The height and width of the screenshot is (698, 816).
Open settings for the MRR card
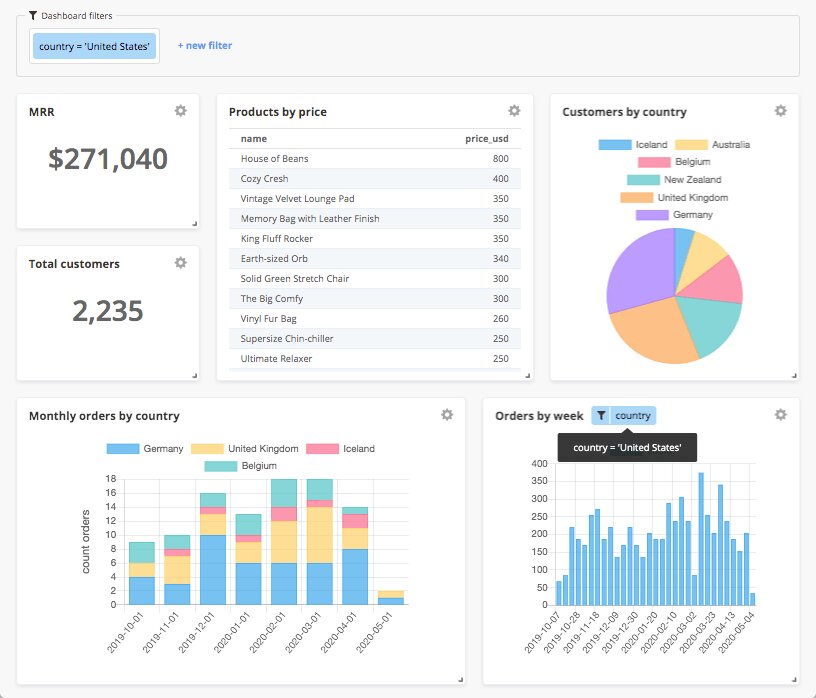pos(180,111)
